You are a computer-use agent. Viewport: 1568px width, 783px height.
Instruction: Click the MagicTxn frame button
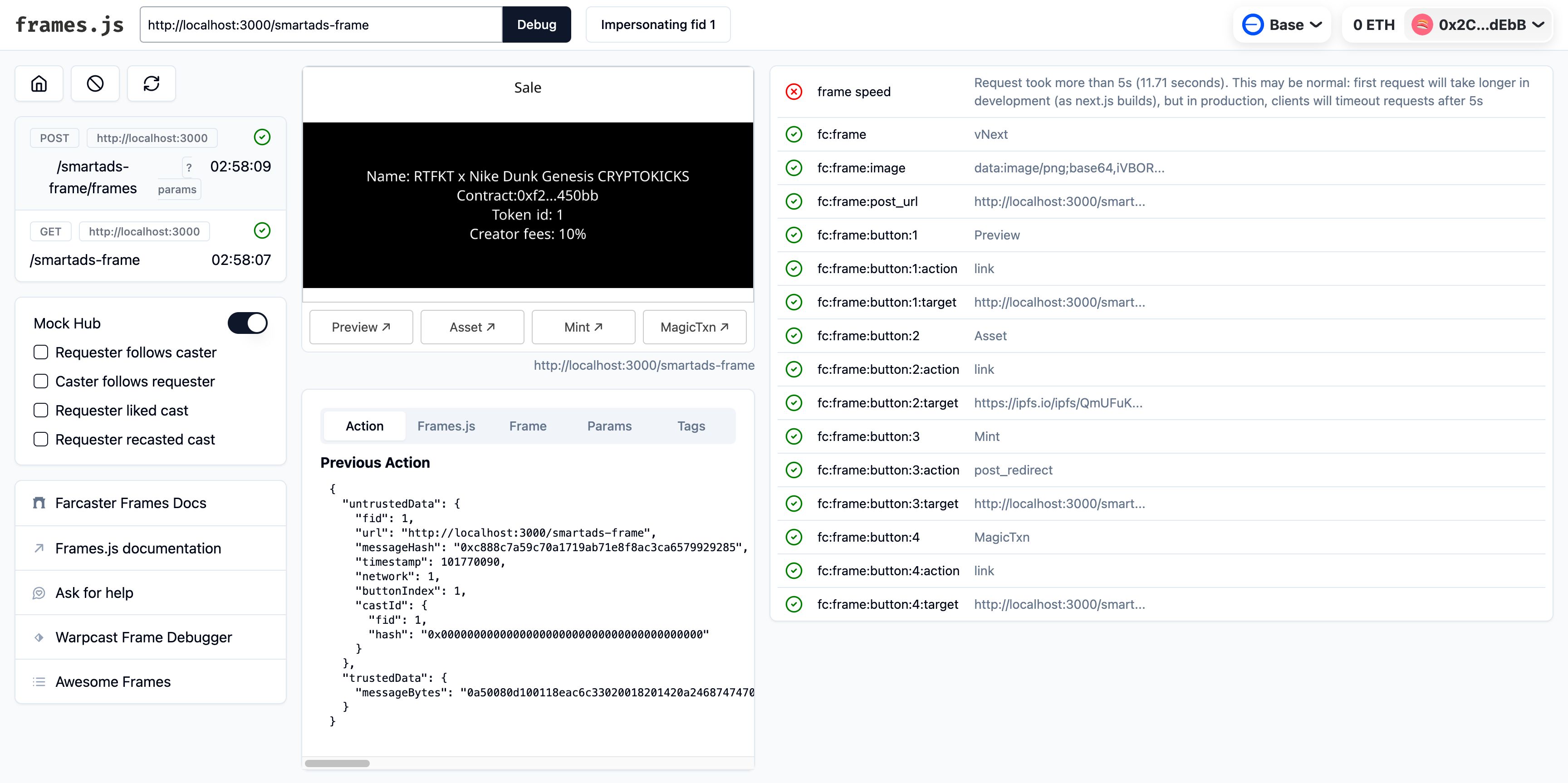point(695,328)
